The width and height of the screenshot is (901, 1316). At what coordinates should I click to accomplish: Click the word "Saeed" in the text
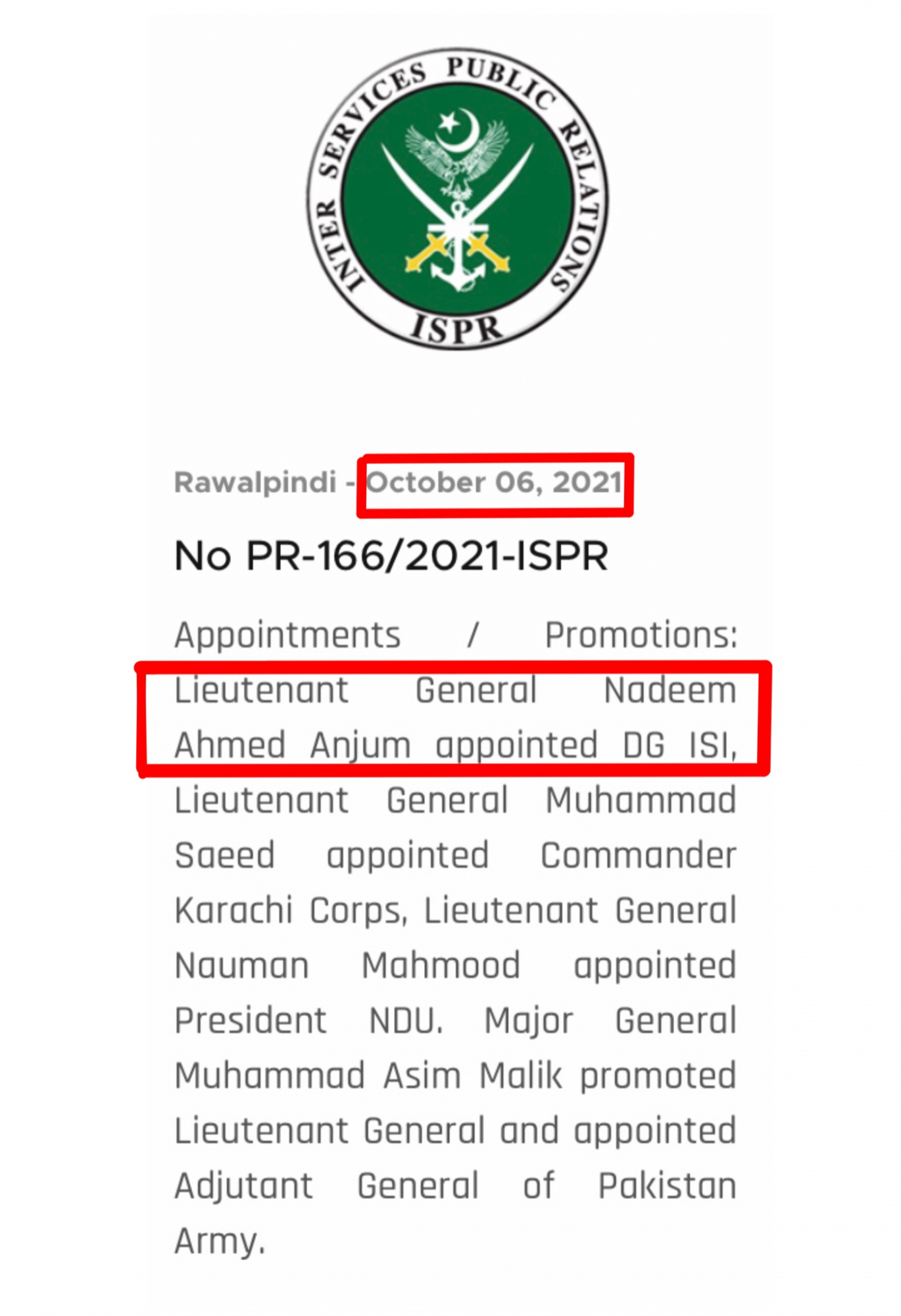[225, 856]
